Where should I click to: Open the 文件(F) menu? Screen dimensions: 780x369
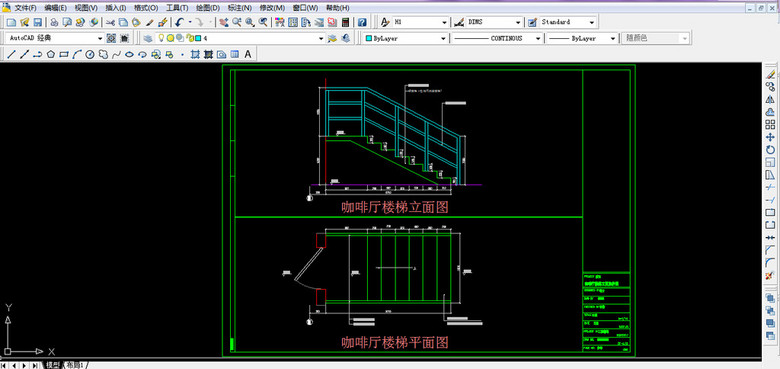(25, 8)
